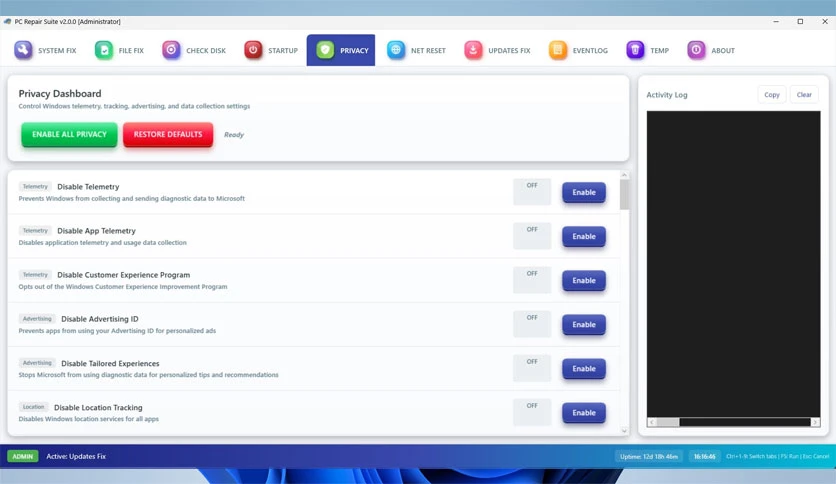Viewport: 836px width, 484px height.
Task: Click the ADMIN badge in status bar
Action: (x=22, y=456)
